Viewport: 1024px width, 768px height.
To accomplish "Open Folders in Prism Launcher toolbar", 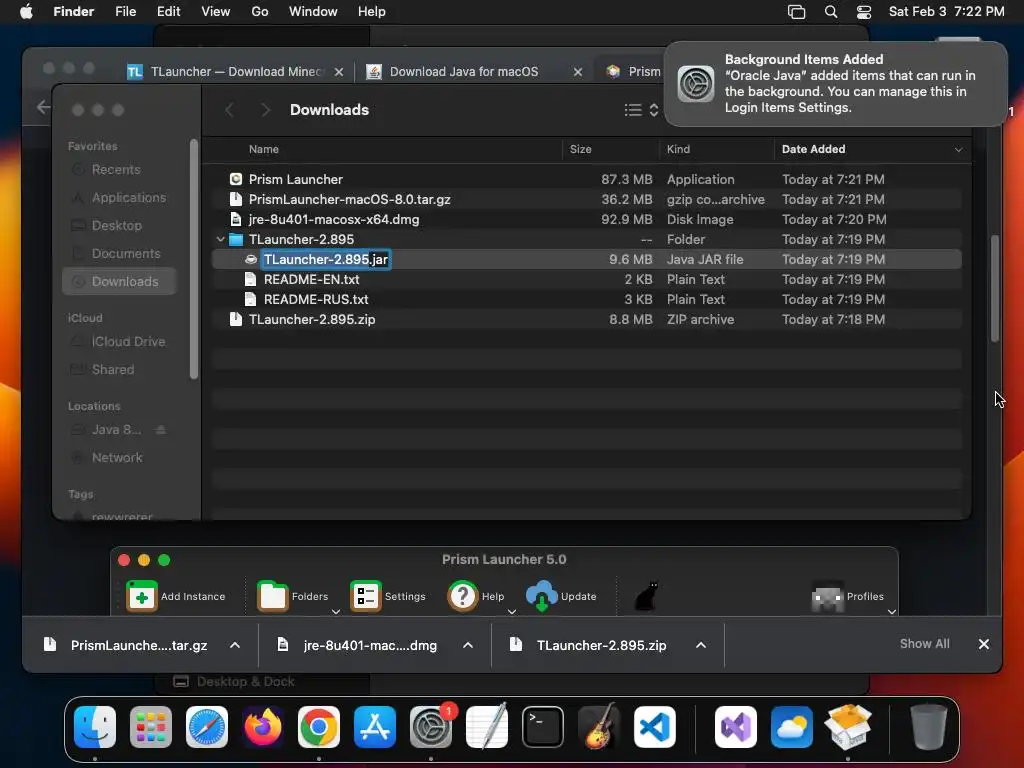I will tap(293, 596).
